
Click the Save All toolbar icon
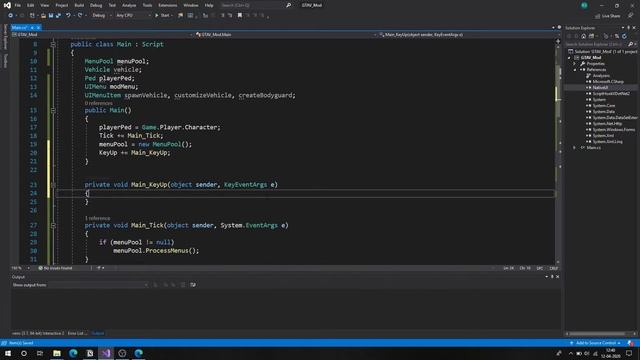click(x=58, y=16)
